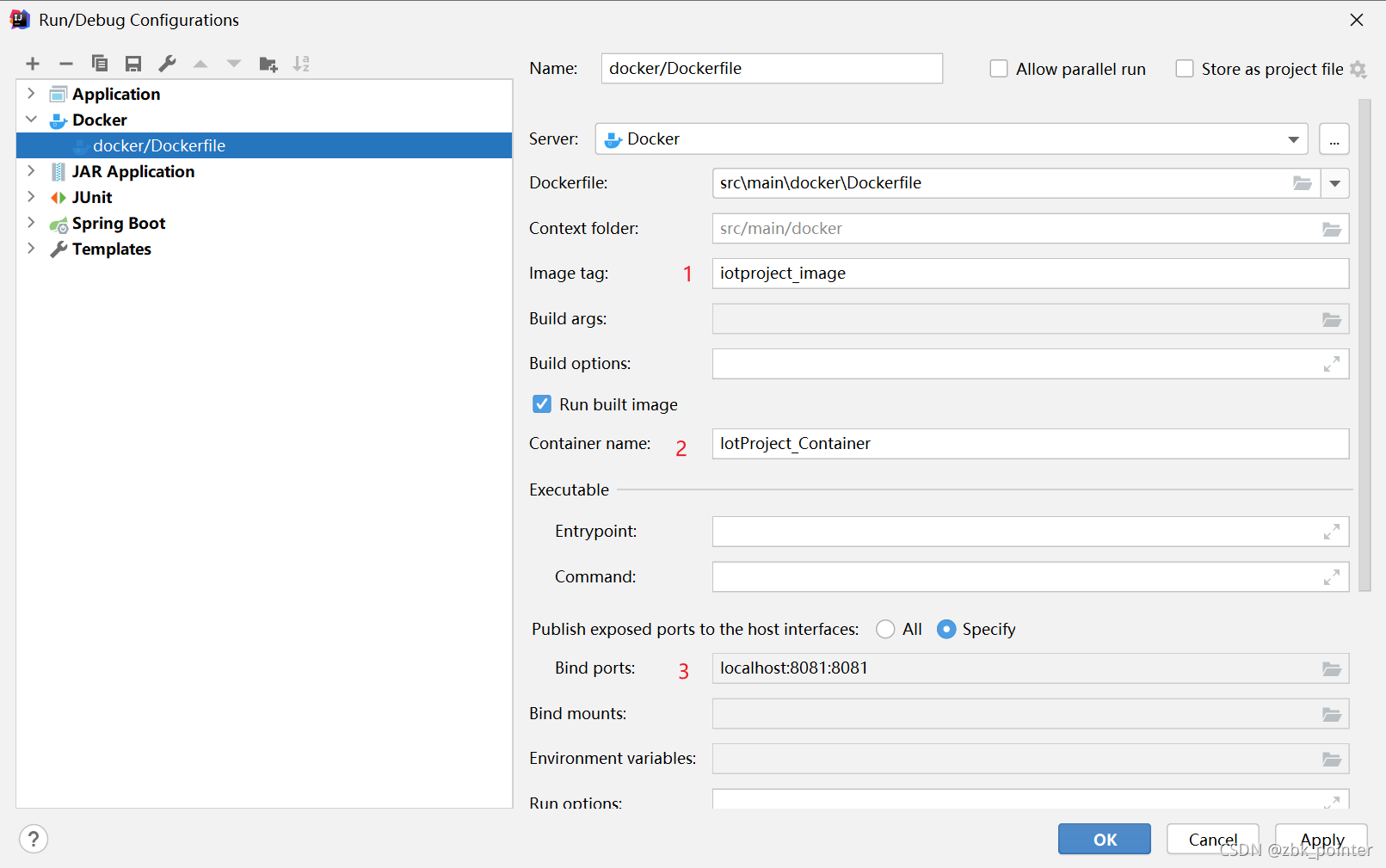Save configuration using the floppy disk icon
The image size is (1386, 868).
[x=133, y=64]
